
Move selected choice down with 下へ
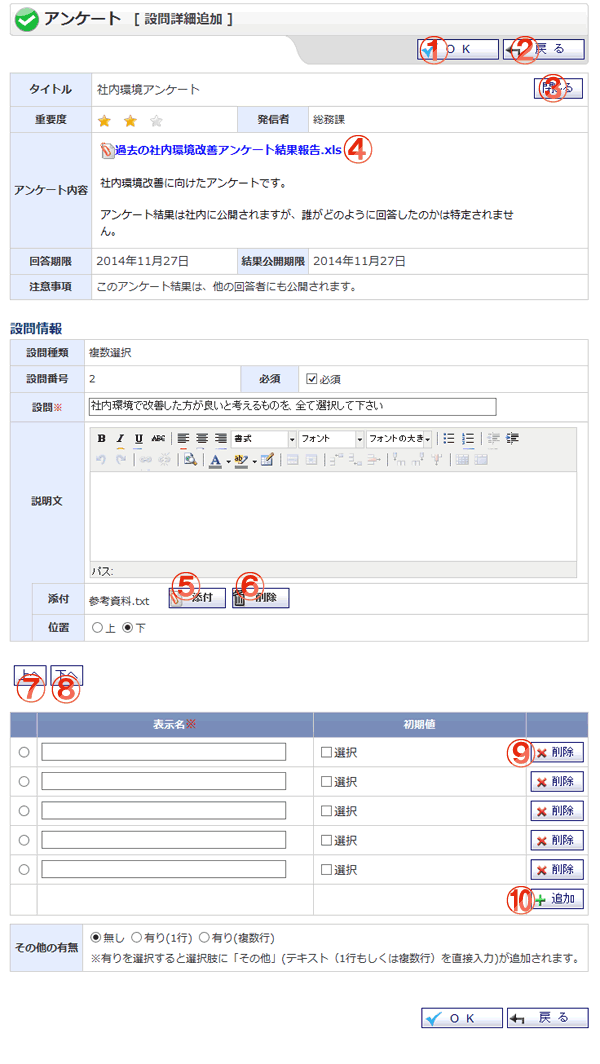pos(67,675)
